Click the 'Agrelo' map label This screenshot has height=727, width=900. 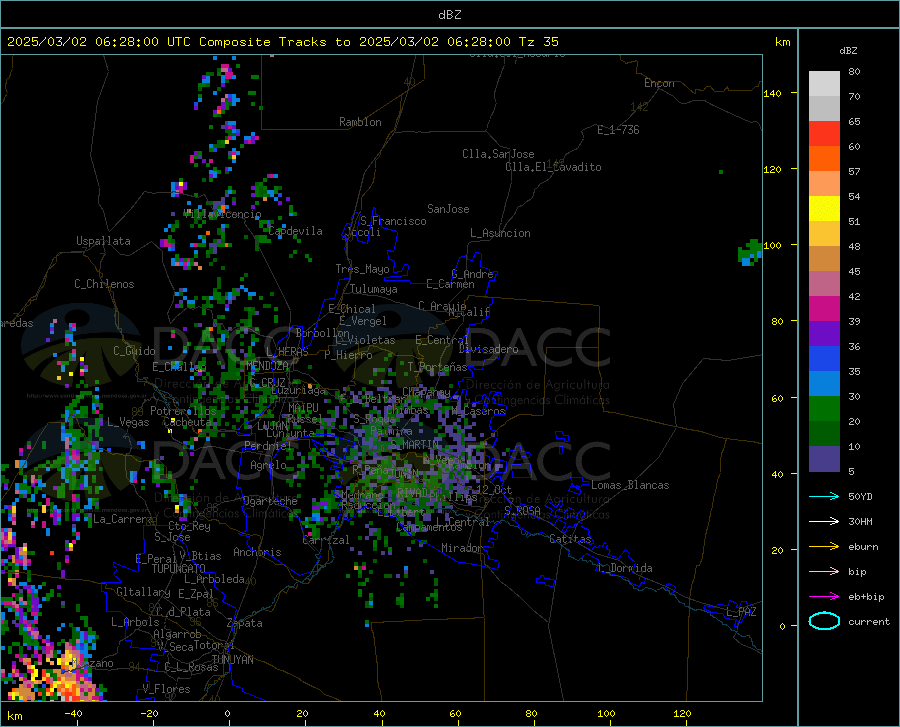(268, 465)
